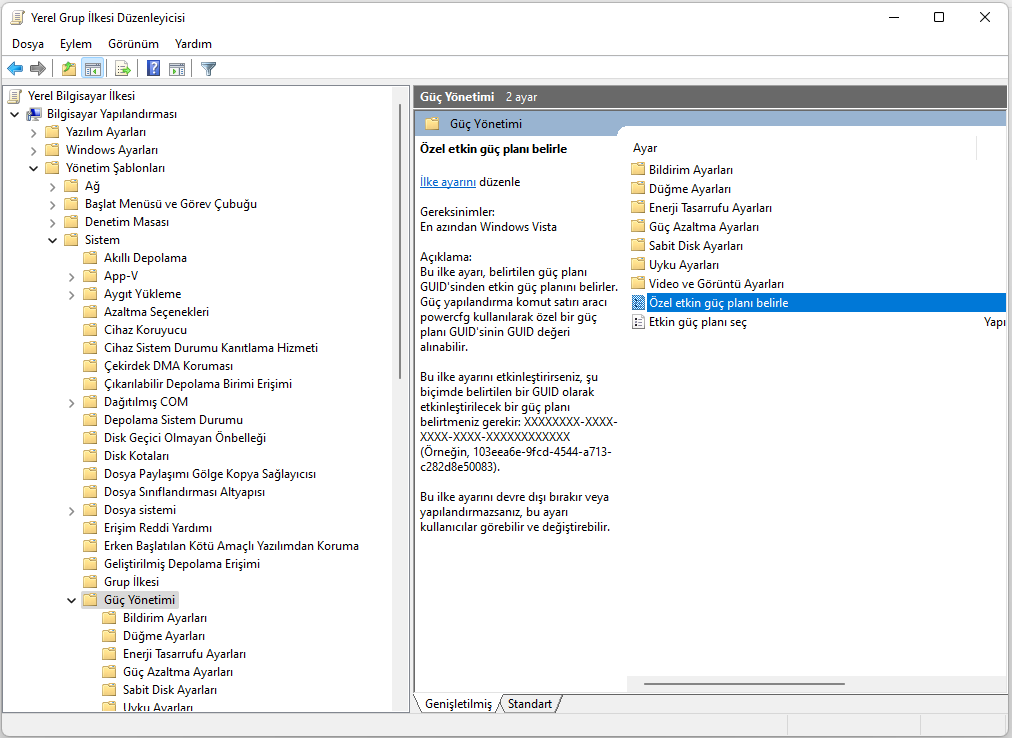Screen dimensions: 1012x738
Task: Expand the Yazılım Ayarları node
Action: pyautogui.click(x=34, y=132)
